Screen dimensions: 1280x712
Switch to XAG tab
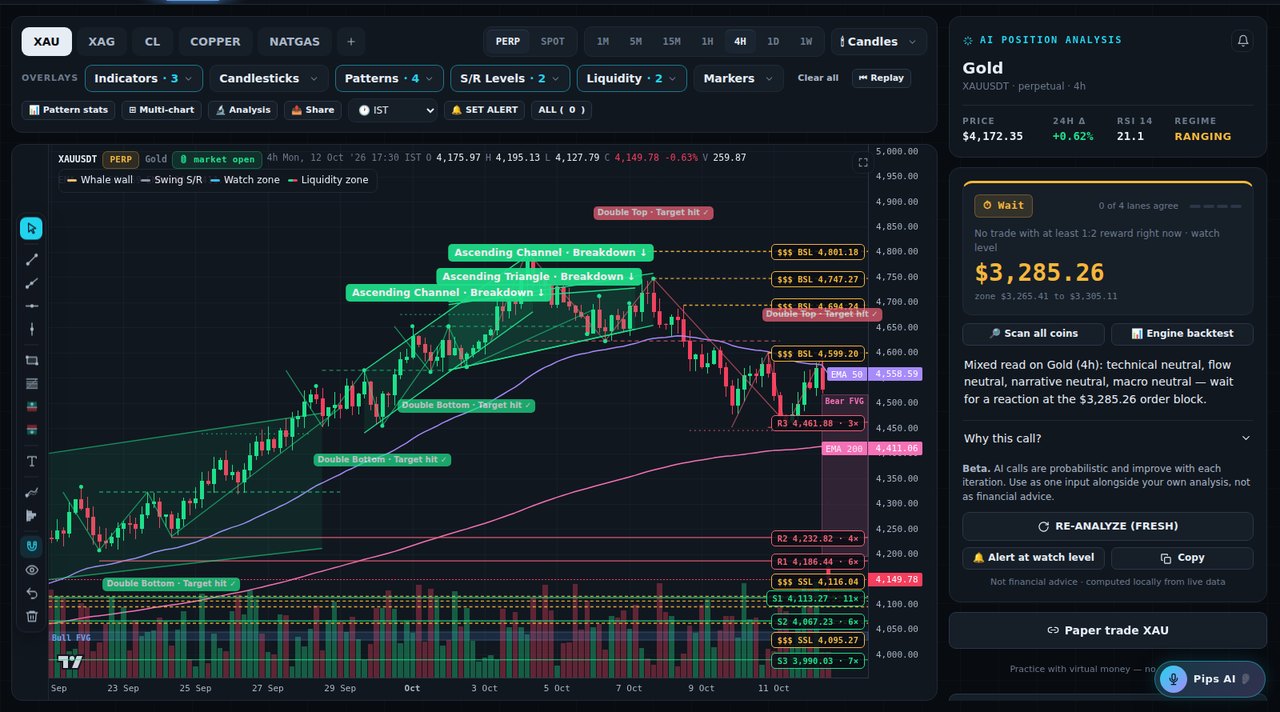click(101, 42)
